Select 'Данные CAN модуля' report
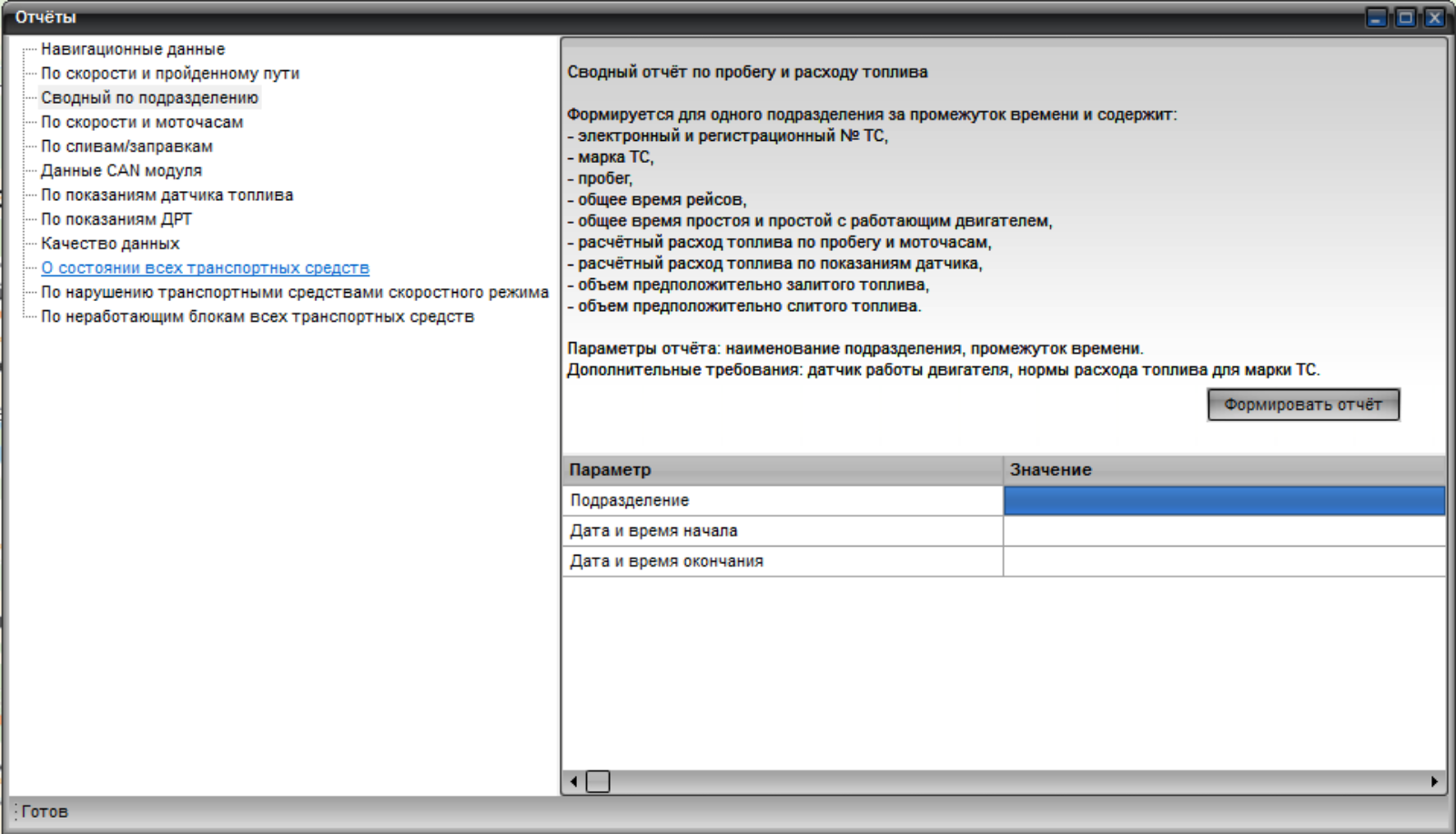This screenshot has width=1456, height=834. tap(121, 171)
